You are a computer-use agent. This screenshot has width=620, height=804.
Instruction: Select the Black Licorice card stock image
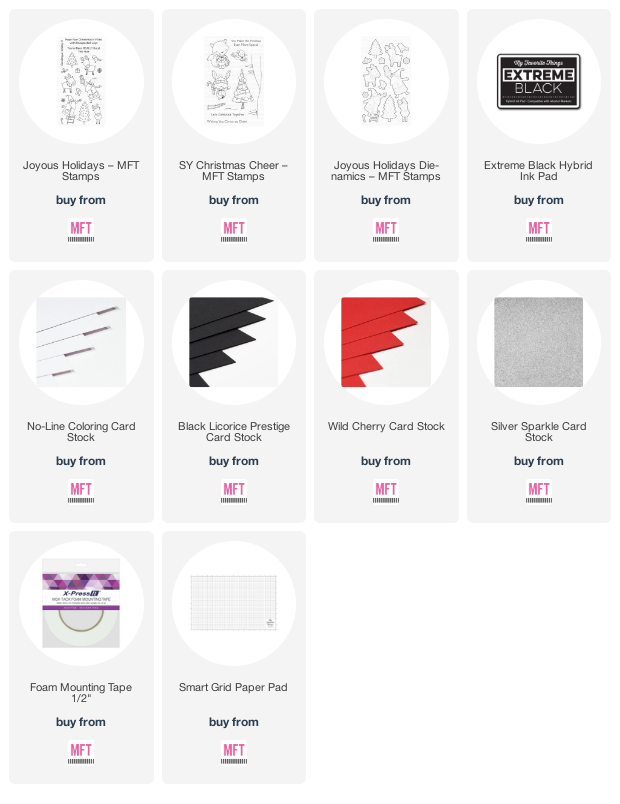coord(234,342)
